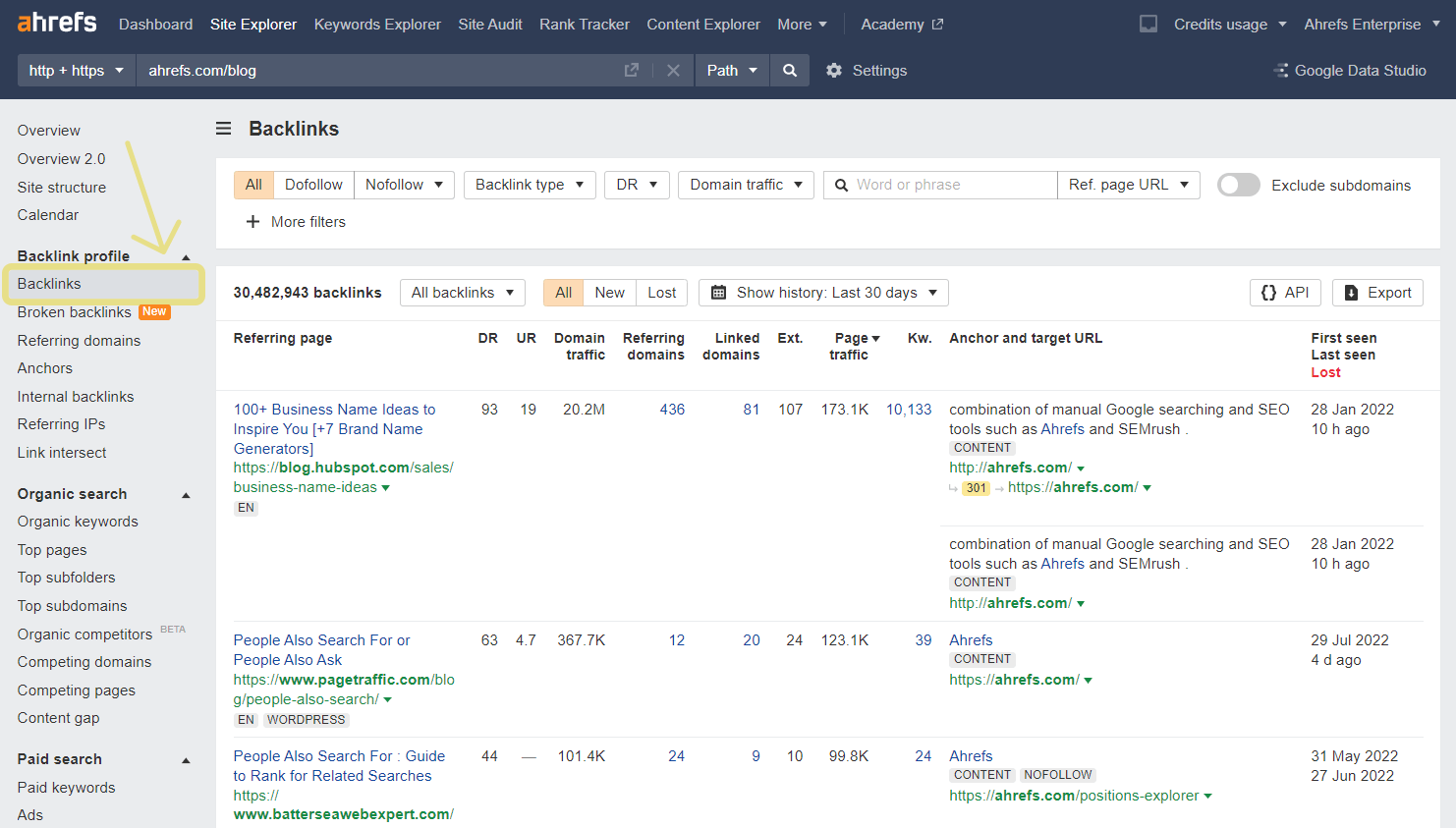Collapse the Paid search section

186,760
